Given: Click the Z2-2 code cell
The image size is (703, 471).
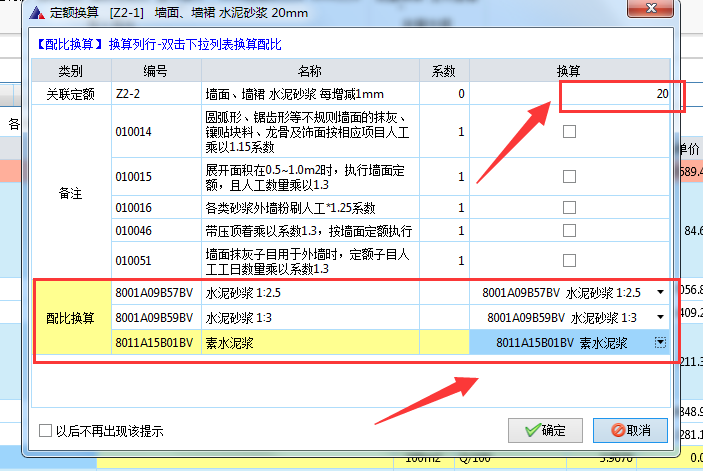Looking at the screenshot, I should pyautogui.click(x=156, y=94).
